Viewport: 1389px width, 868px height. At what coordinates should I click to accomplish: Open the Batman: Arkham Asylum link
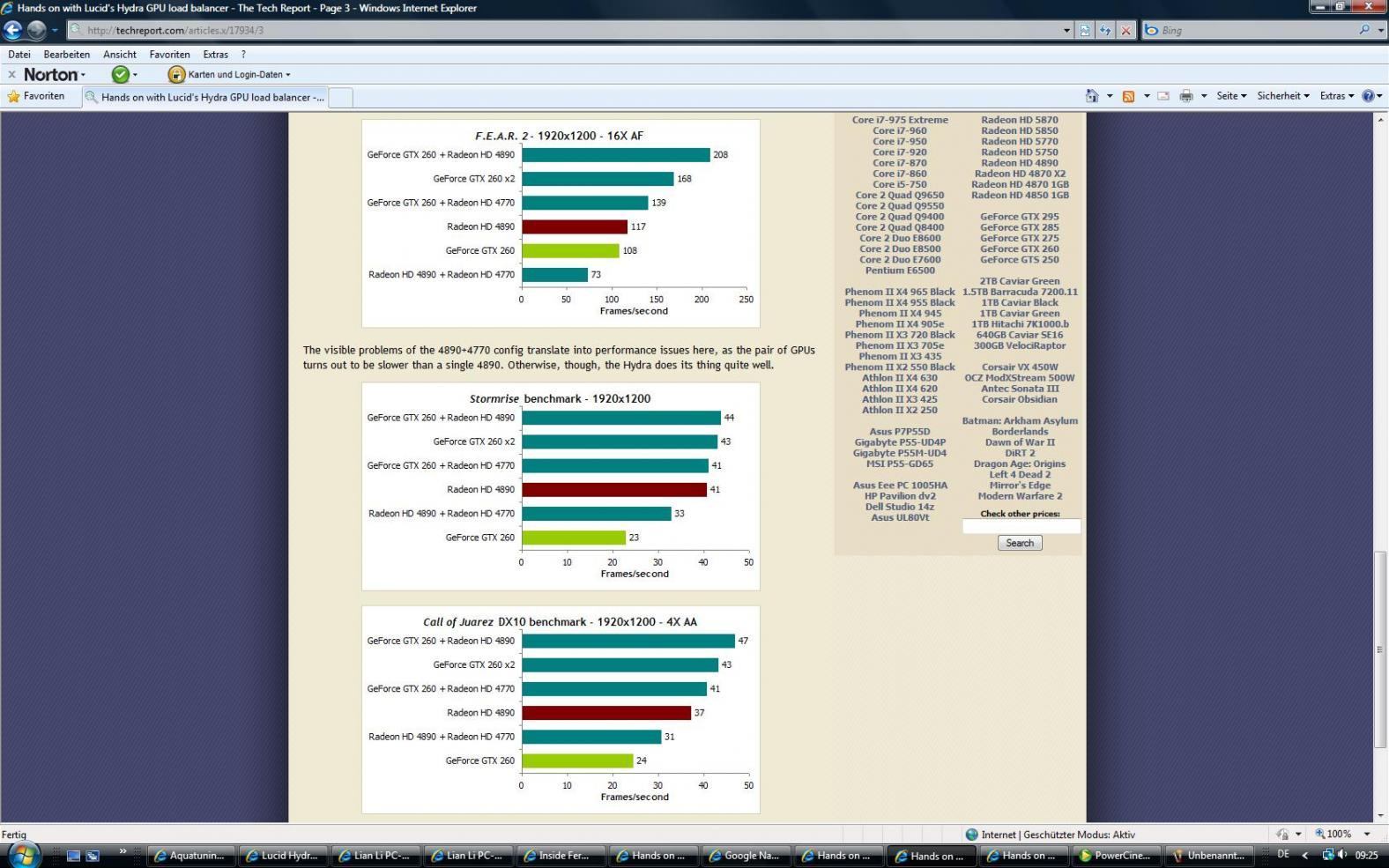pos(1020,421)
